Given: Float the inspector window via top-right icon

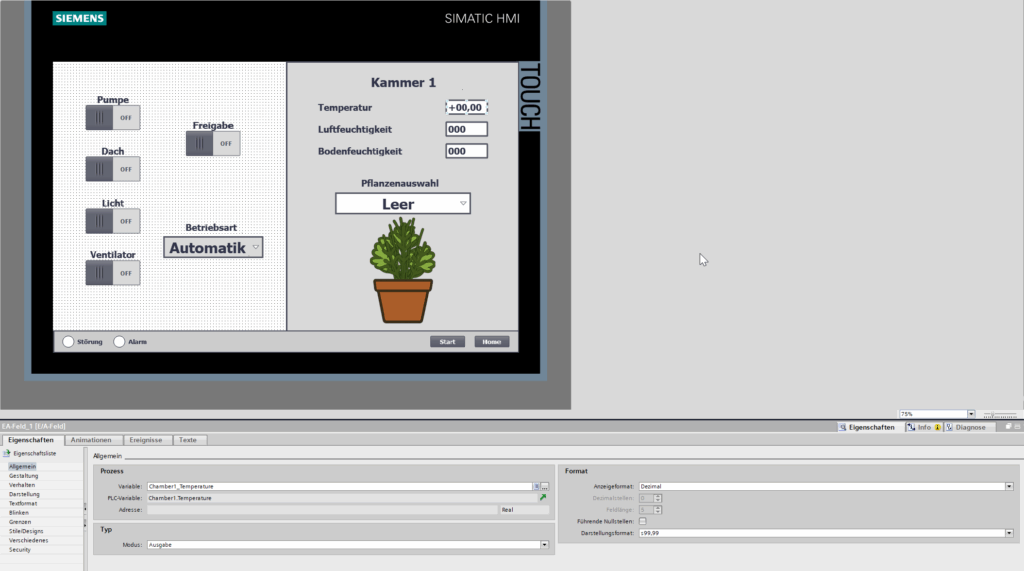Looking at the screenshot, I should click(x=1008, y=427).
